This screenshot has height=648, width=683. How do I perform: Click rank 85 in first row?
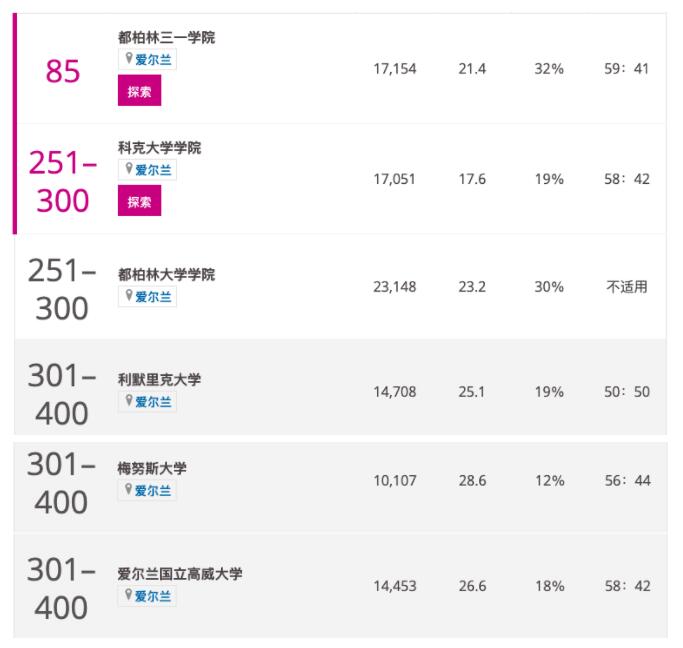click(x=63, y=72)
